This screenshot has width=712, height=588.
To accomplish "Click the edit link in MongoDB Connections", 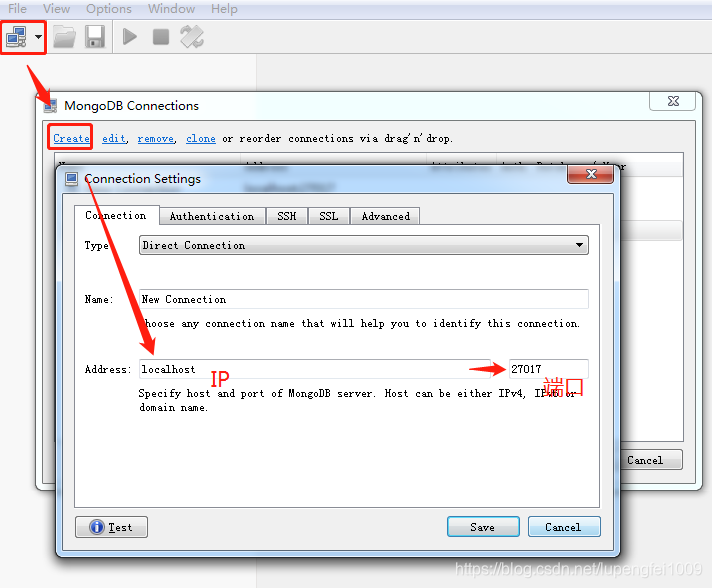I will point(114,138).
